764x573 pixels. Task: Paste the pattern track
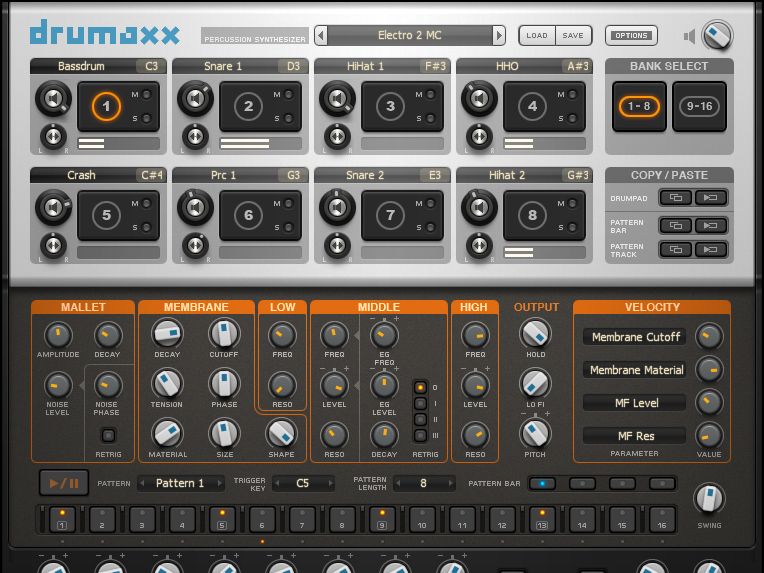tap(710, 249)
